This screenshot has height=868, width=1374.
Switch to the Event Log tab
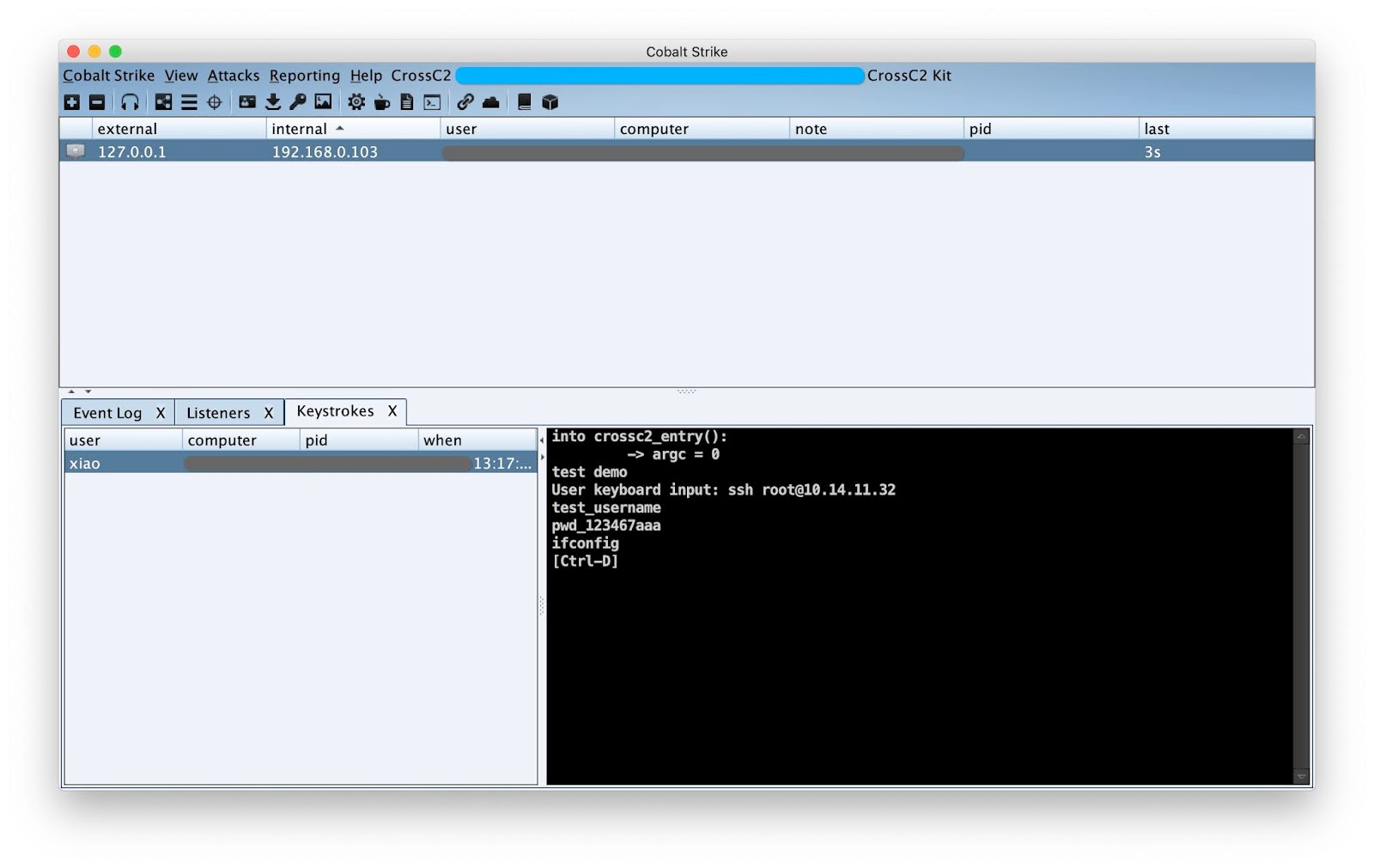point(107,413)
